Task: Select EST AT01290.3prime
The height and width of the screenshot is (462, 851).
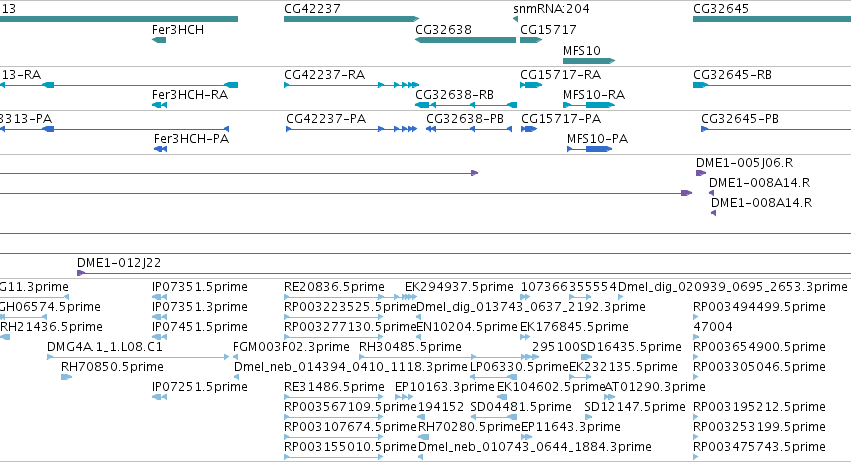Action: coord(655,387)
